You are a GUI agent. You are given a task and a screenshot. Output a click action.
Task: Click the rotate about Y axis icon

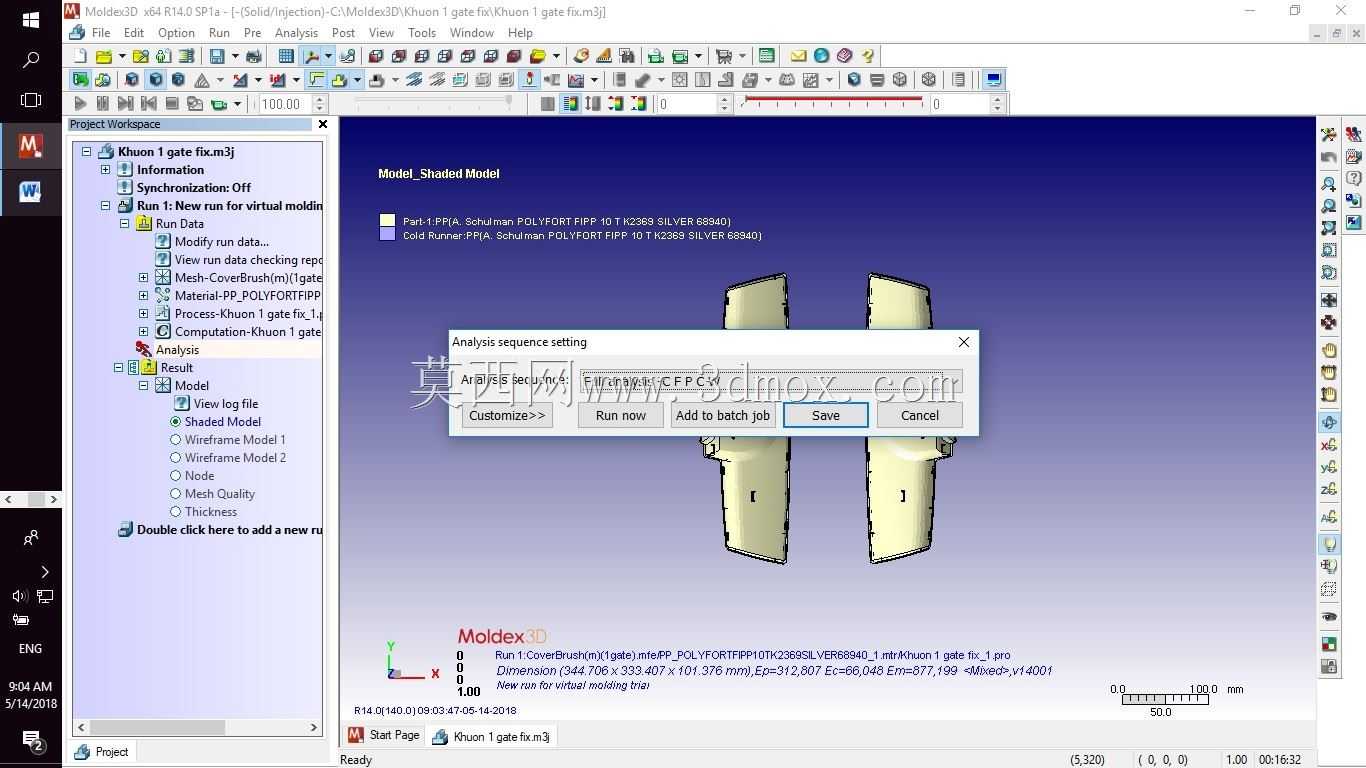(1329, 467)
